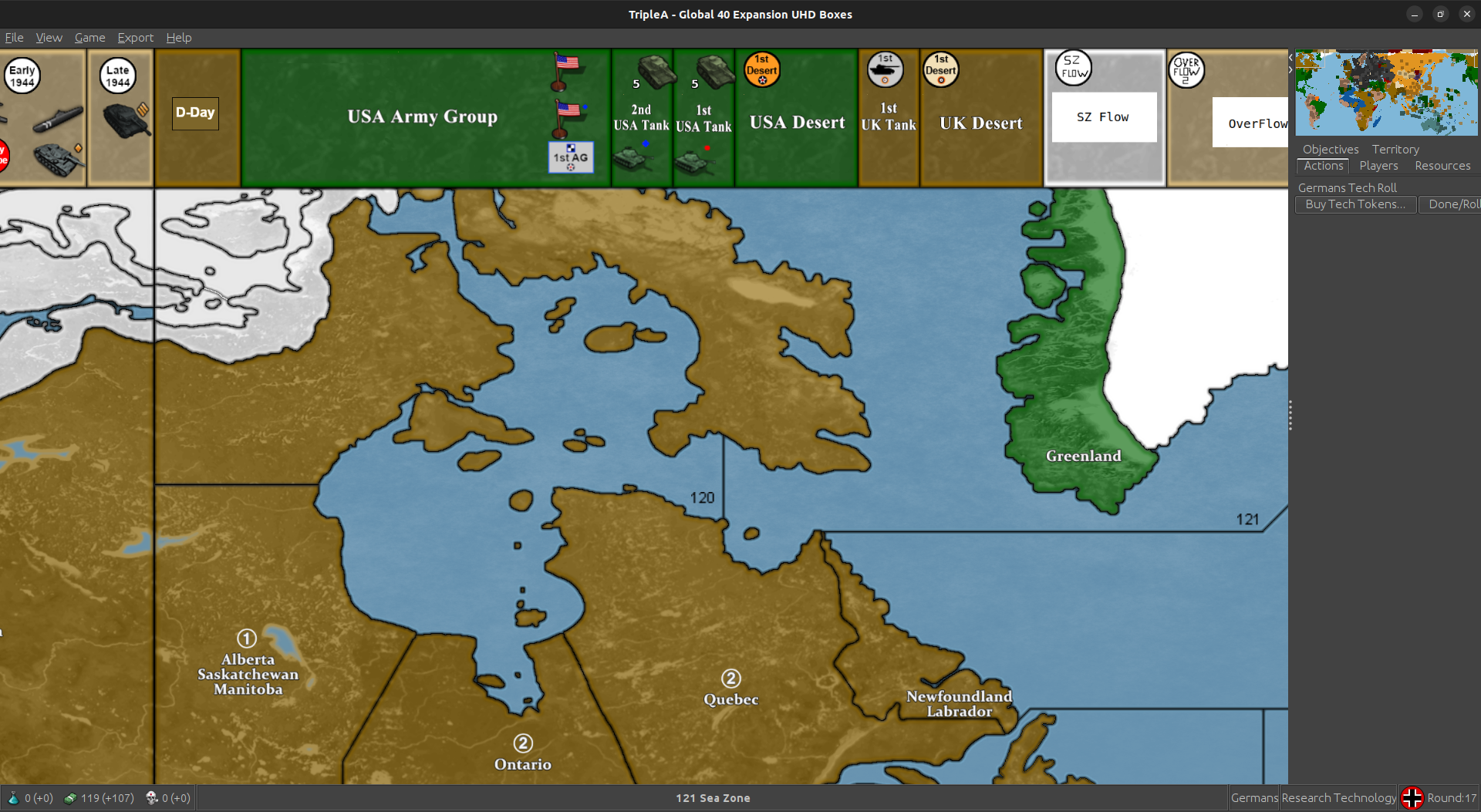1481x812 pixels.
Task: Open the File menu
Action: (14, 37)
